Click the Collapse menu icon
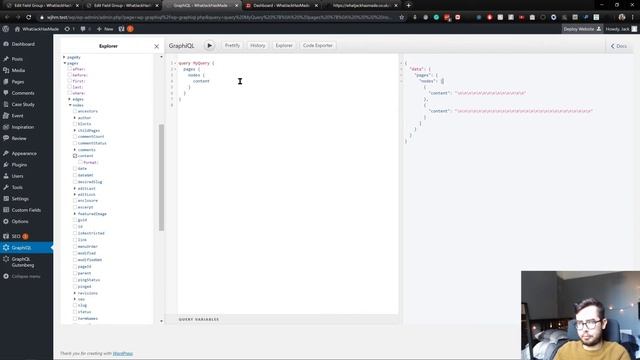This screenshot has width=640, height=360. click(6, 276)
